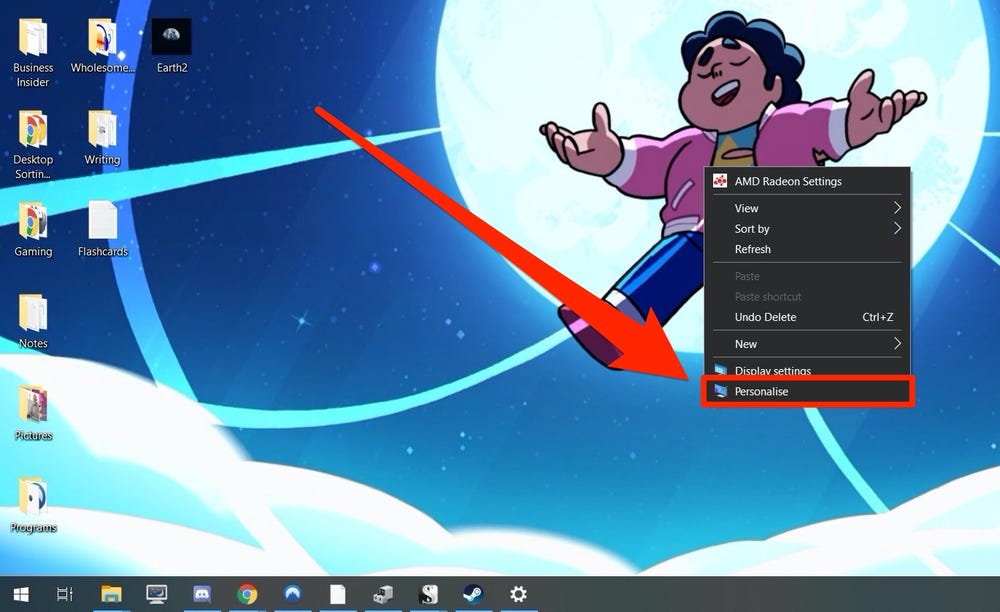The image size is (1000, 612).
Task: Click the Discord icon in the taskbar
Action: [201, 594]
